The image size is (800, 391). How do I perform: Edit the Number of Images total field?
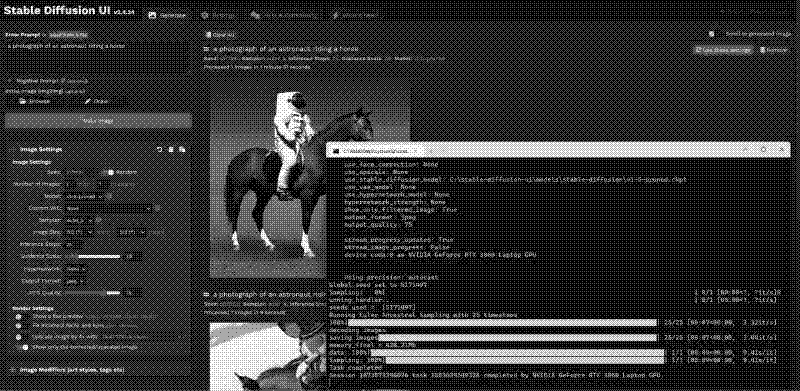point(70,184)
